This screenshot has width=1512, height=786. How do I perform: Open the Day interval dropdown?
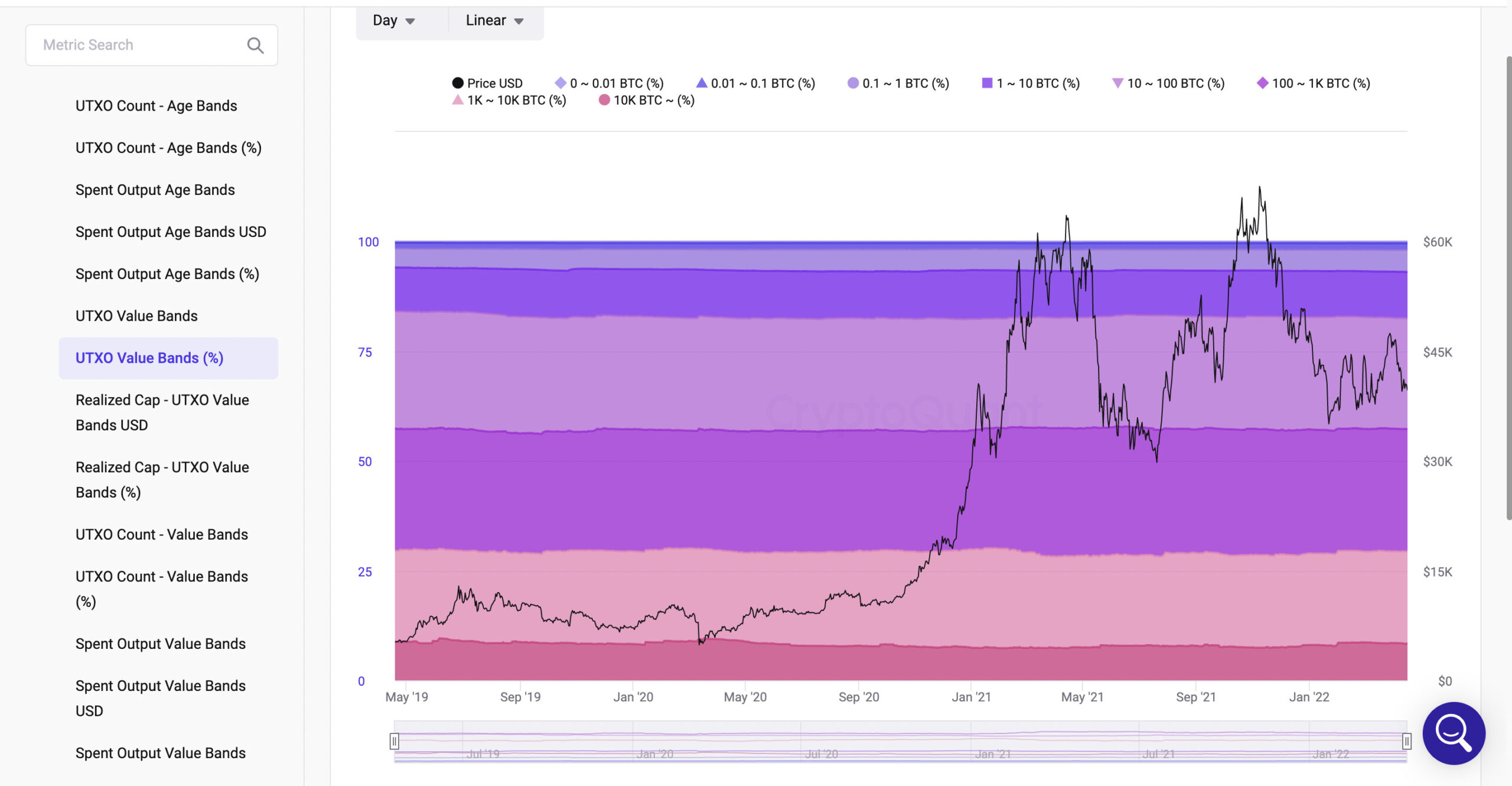click(x=394, y=21)
